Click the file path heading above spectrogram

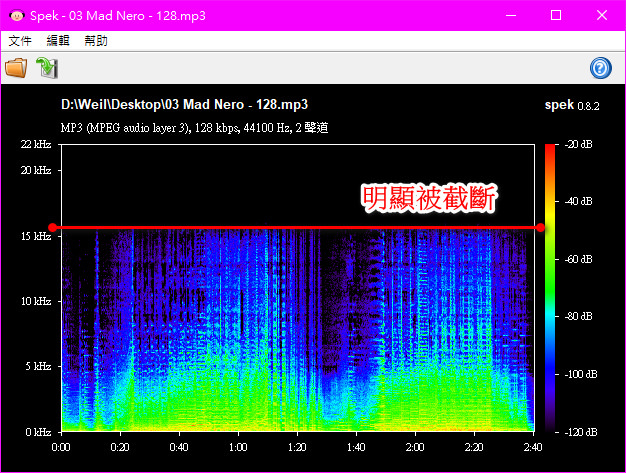click(184, 104)
